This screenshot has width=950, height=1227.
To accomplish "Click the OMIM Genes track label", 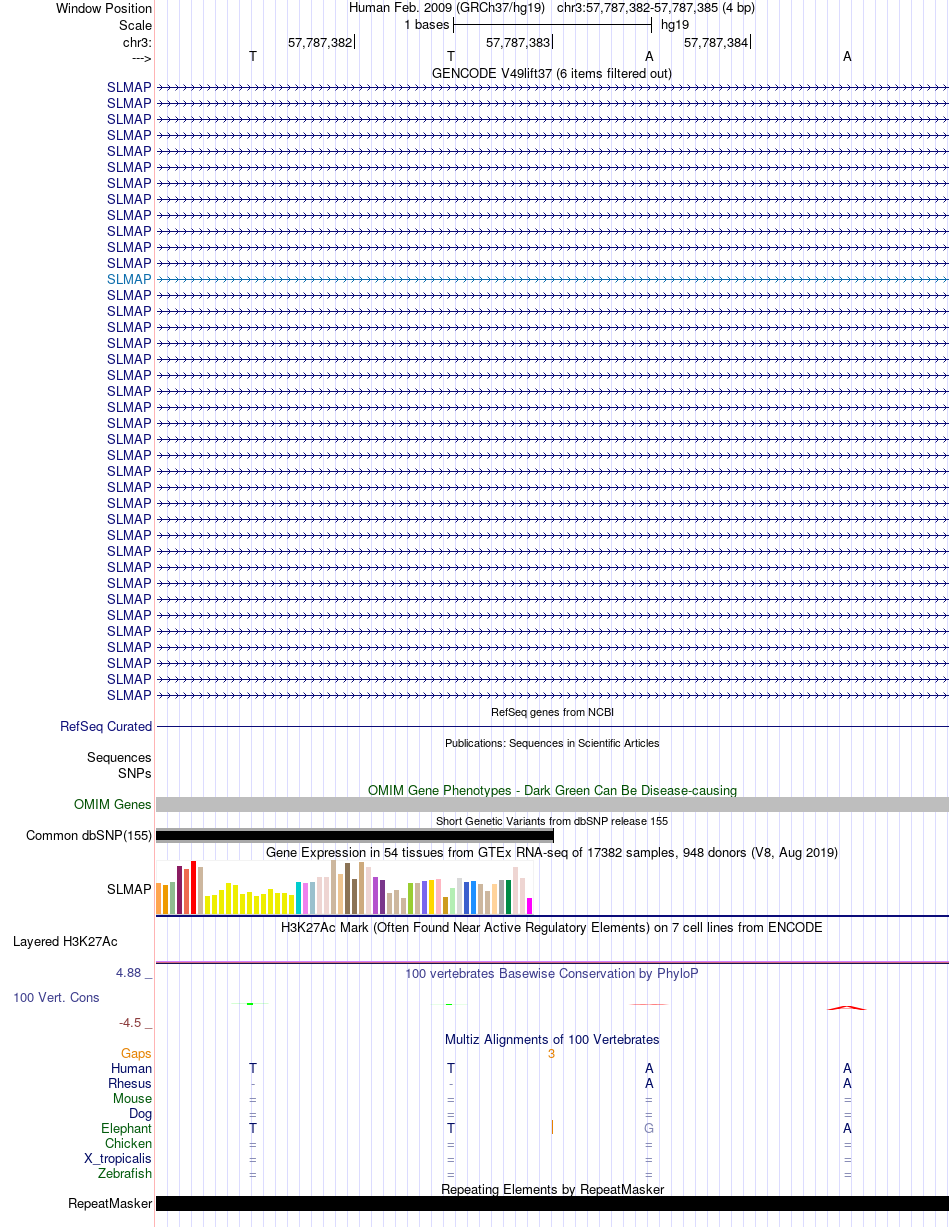I will 113,804.
